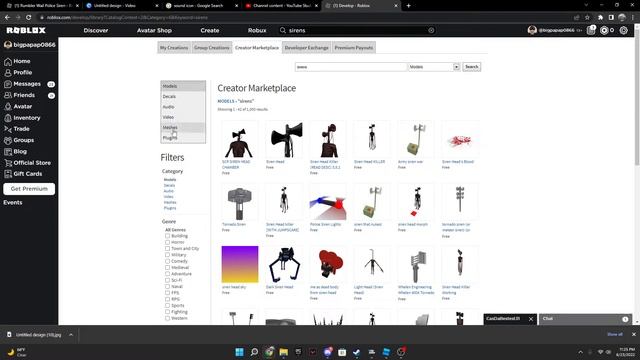Screen dimensions: 640x360
Task: Reload the page with browser refresh icon
Action: (x=28, y=18)
